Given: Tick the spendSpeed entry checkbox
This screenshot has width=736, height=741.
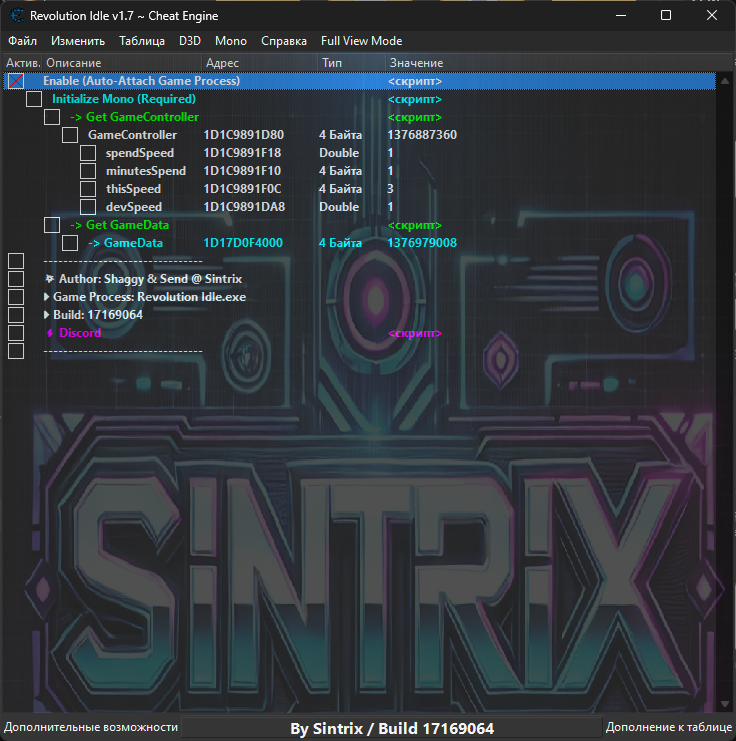Looking at the screenshot, I should [88, 153].
